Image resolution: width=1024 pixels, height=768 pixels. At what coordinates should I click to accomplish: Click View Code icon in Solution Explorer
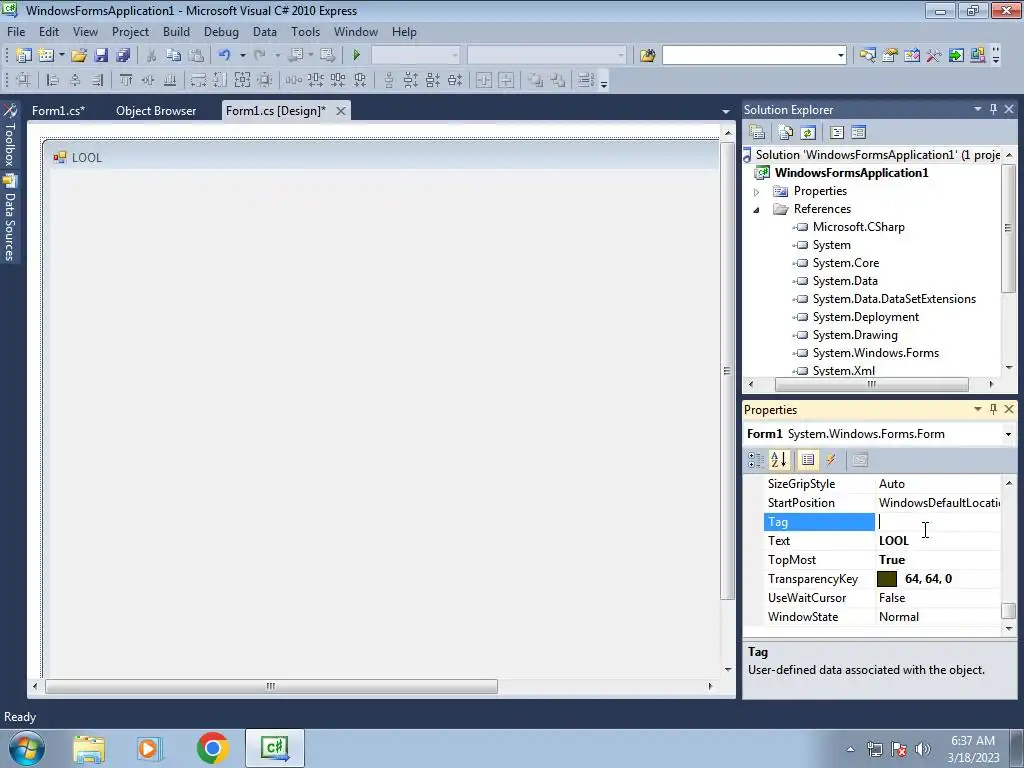coord(837,133)
